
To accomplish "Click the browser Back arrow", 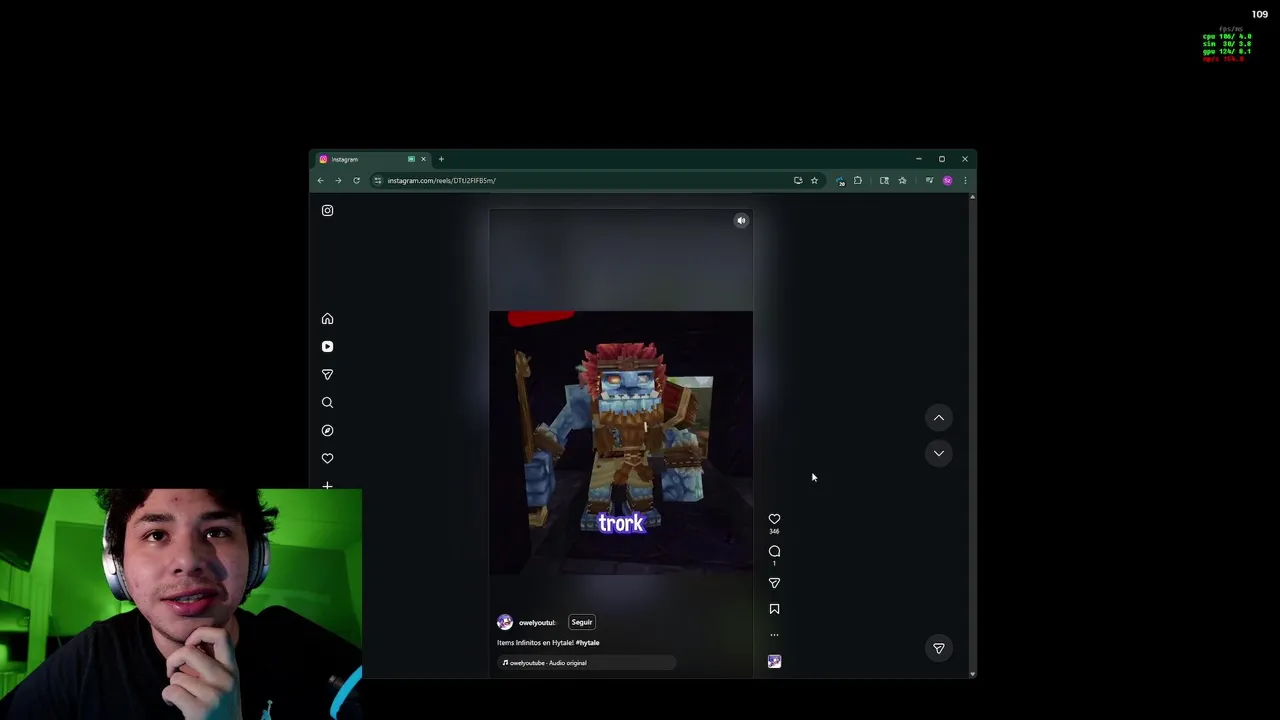I will pos(320,181).
